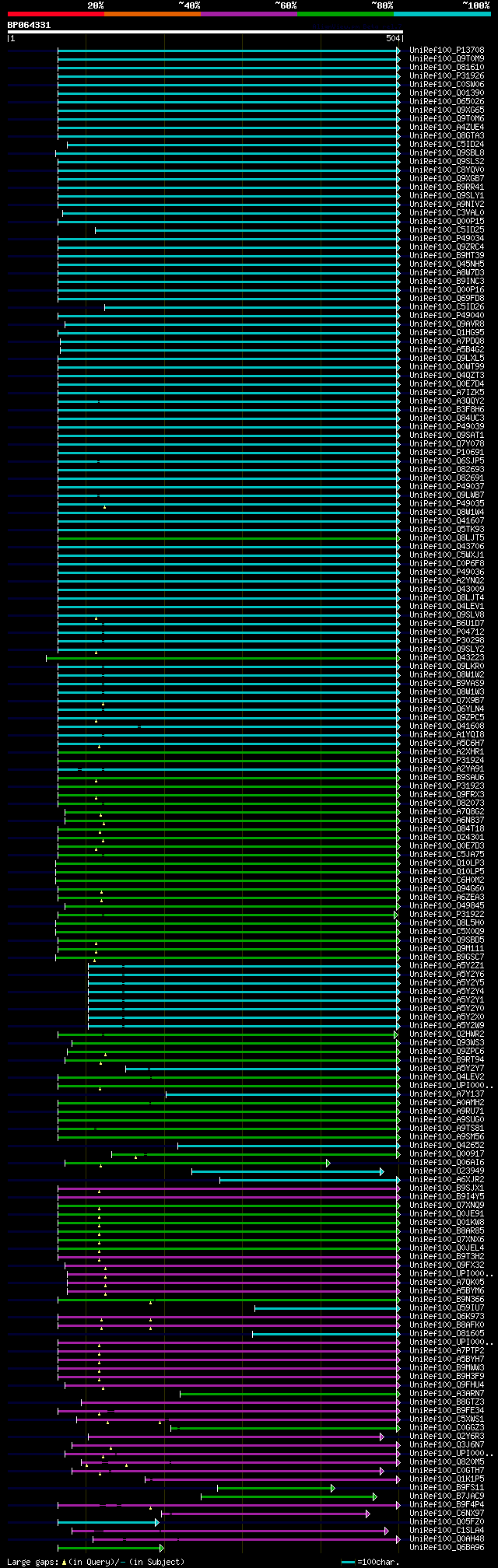This screenshot has height=1568, width=498.
Task: Select label UniRef100_B7JAC9
Action: (x=447, y=1496)
